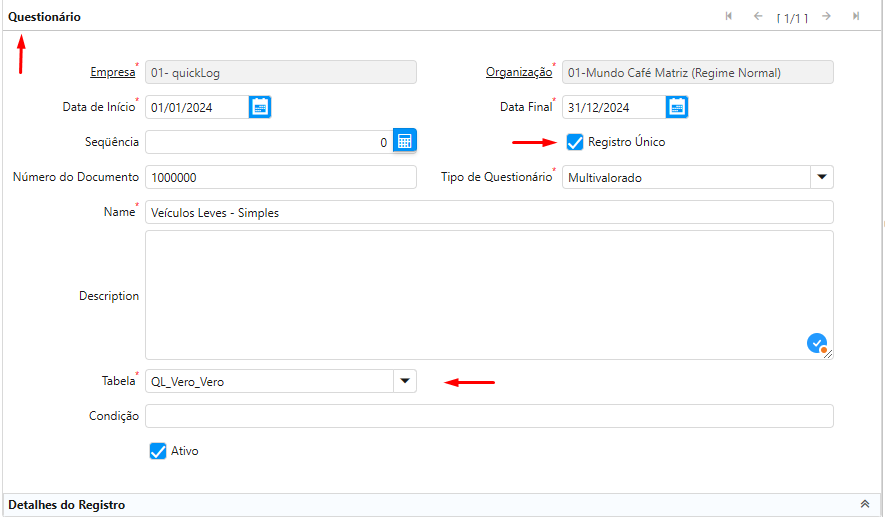Open Data Final calendar picker
The height and width of the screenshot is (517, 885).
(677, 107)
